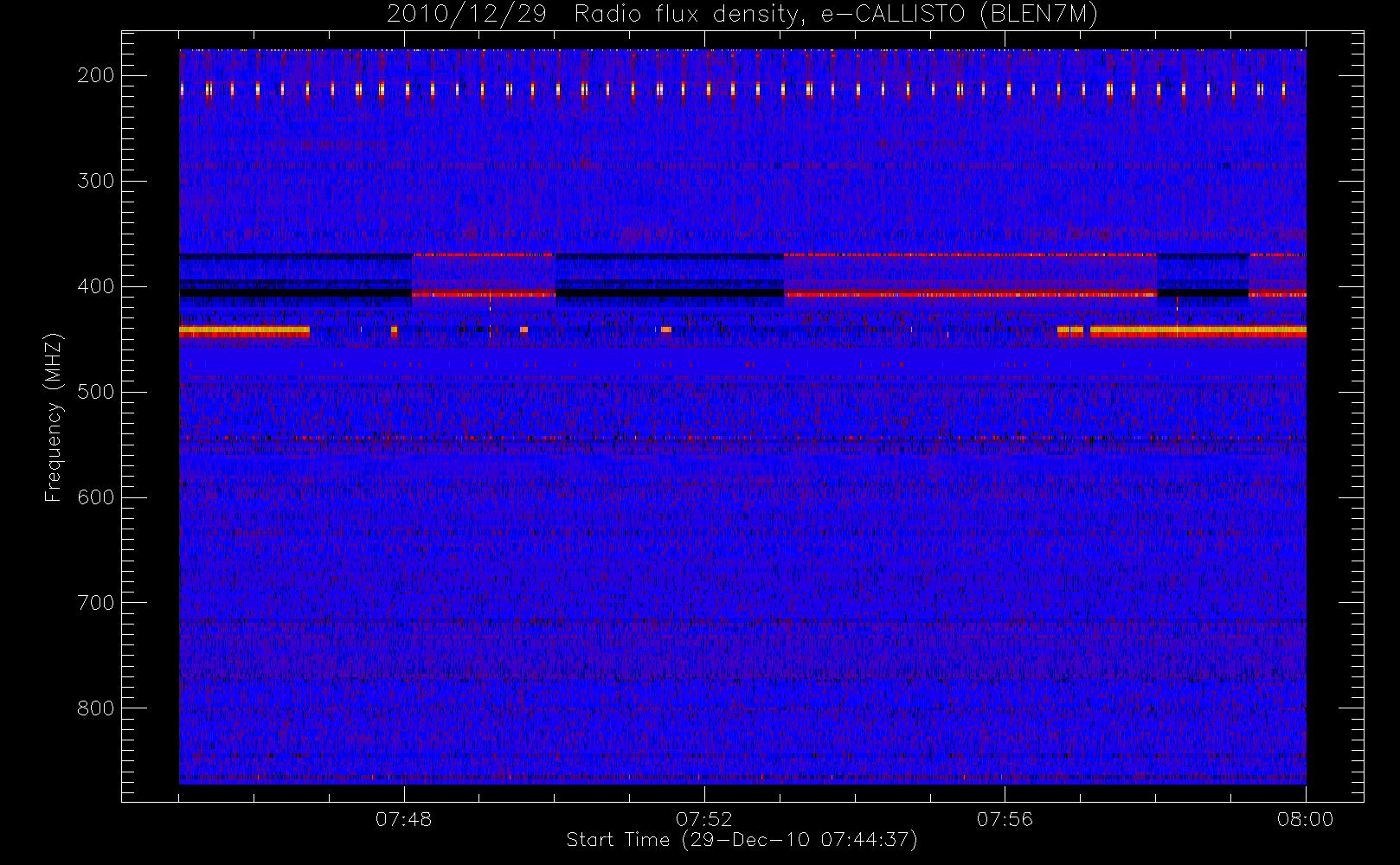Click the 500 frequency tick label

click(96, 392)
